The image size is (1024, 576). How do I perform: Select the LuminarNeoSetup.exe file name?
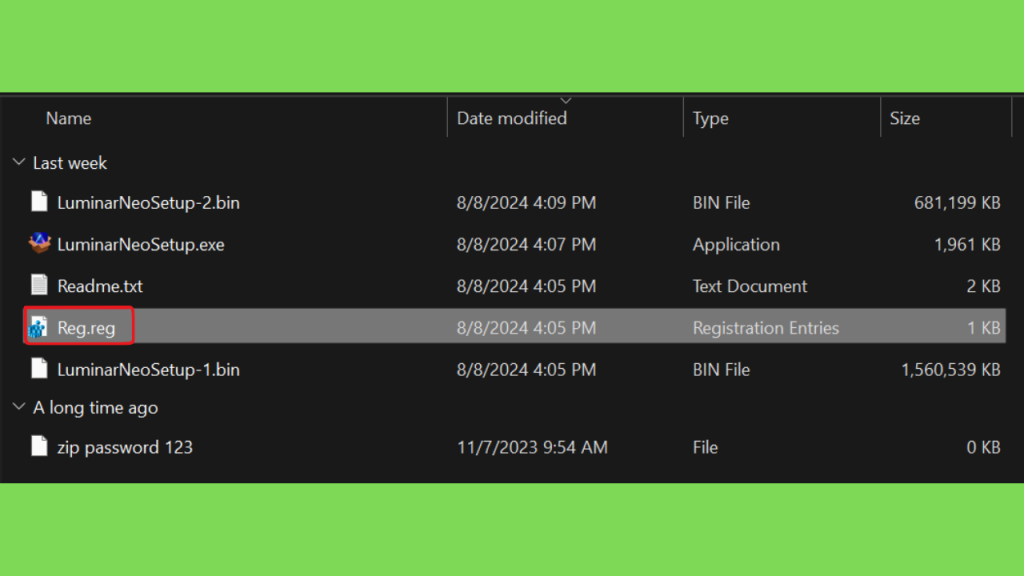pyautogui.click(x=140, y=244)
